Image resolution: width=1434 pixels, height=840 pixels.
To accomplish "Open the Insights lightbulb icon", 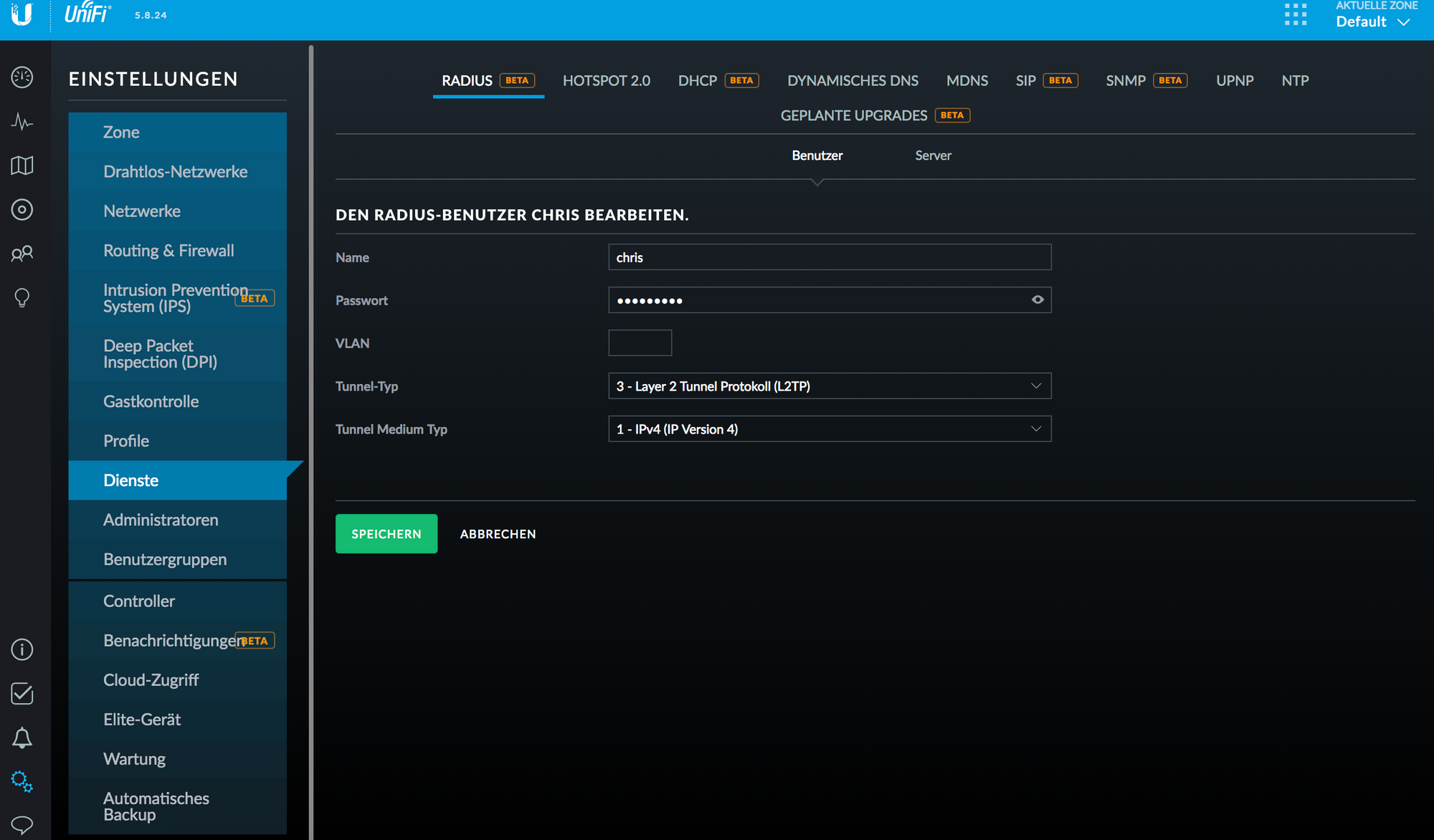I will (x=22, y=297).
